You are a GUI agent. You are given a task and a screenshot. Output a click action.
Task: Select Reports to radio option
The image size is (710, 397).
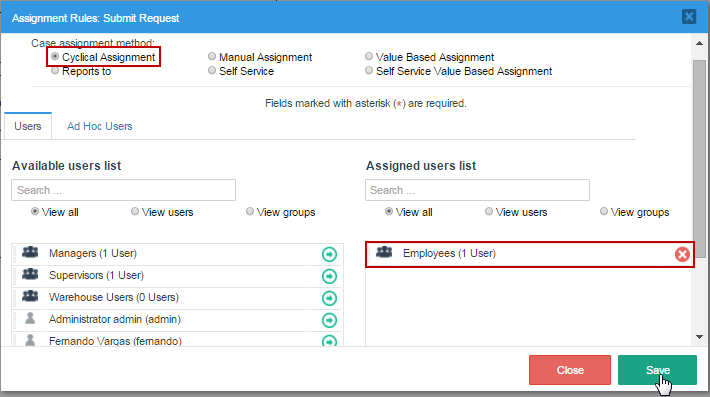point(55,71)
